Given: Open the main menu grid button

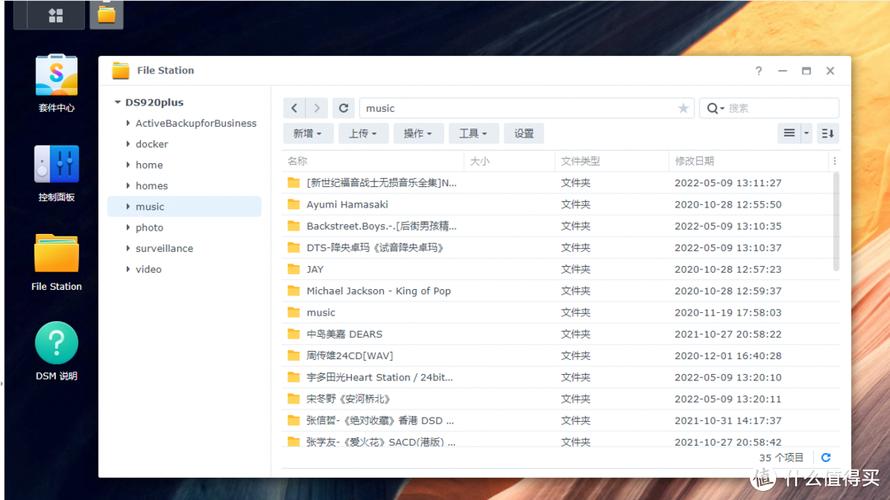Looking at the screenshot, I should click(x=56, y=15).
